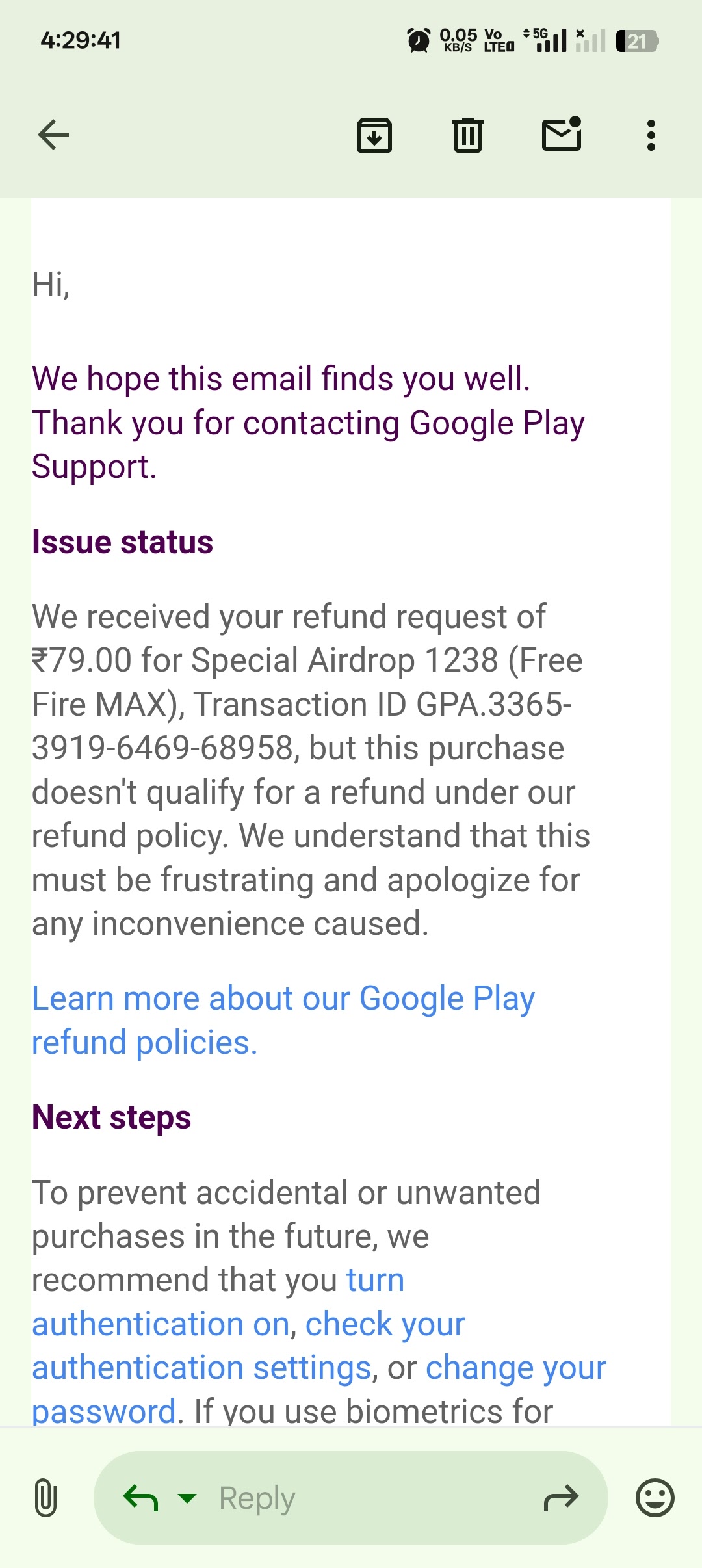Image resolution: width=702 pixels, height=1568 pixels.
Task: Open the three-dot overflow menu
Action: [651, 135]
